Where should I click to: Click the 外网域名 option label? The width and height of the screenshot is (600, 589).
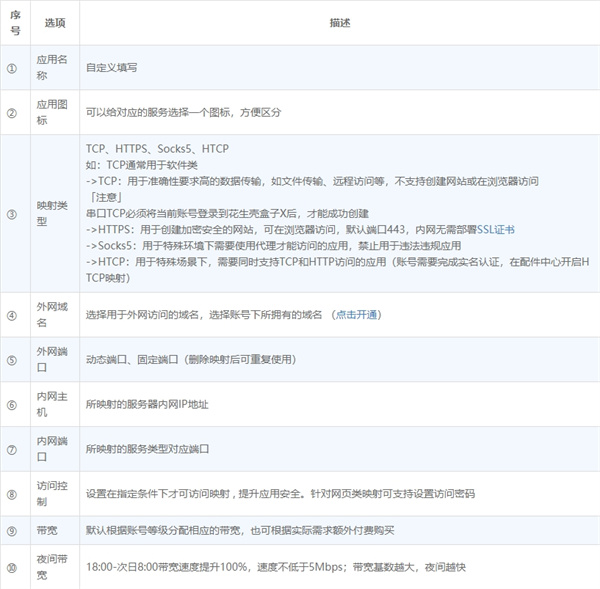point(54,315)
